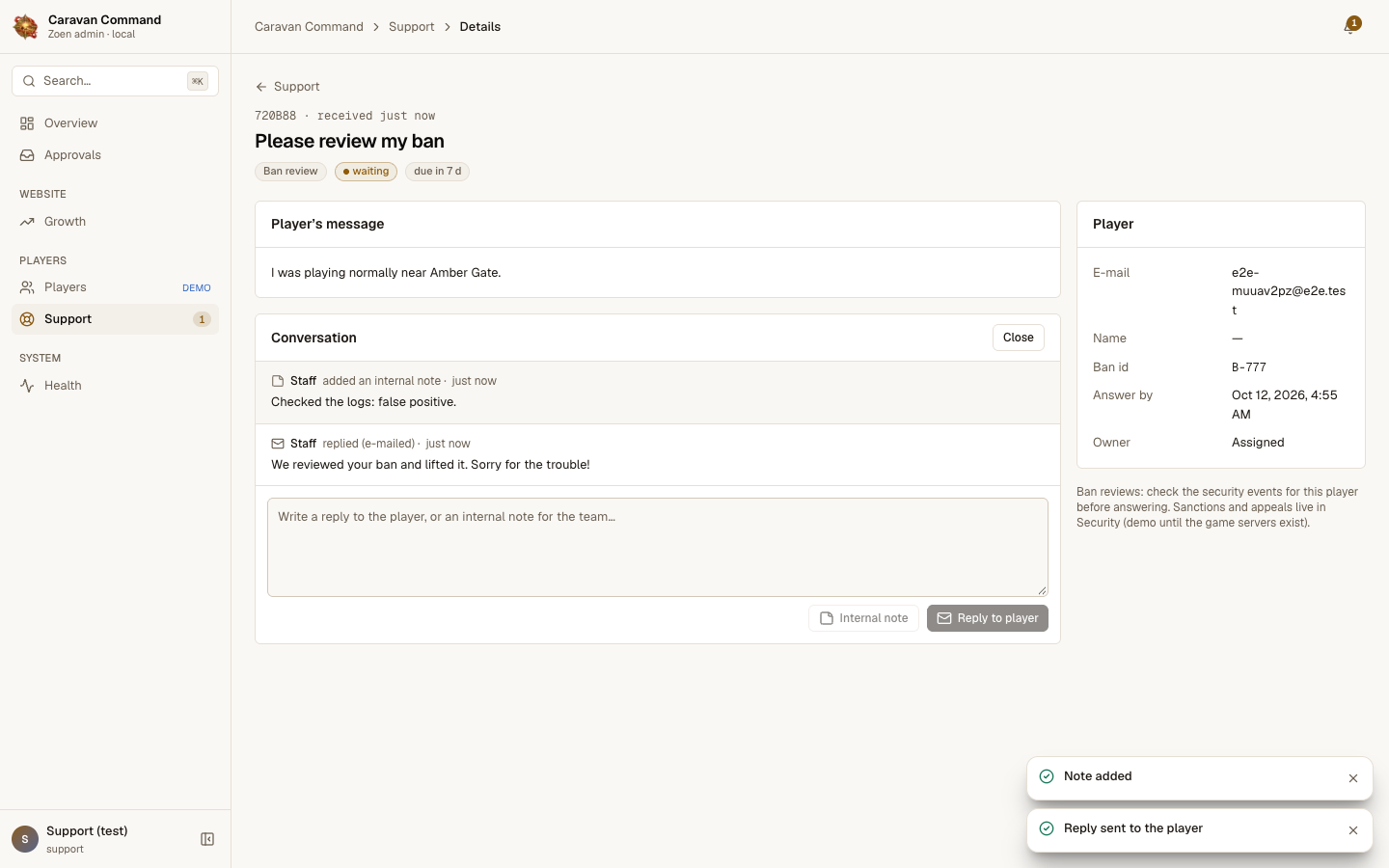The width and height of the screenshot is (1389, 868).
Task: Focus the reply text area
Action: (x=658, y=547)
